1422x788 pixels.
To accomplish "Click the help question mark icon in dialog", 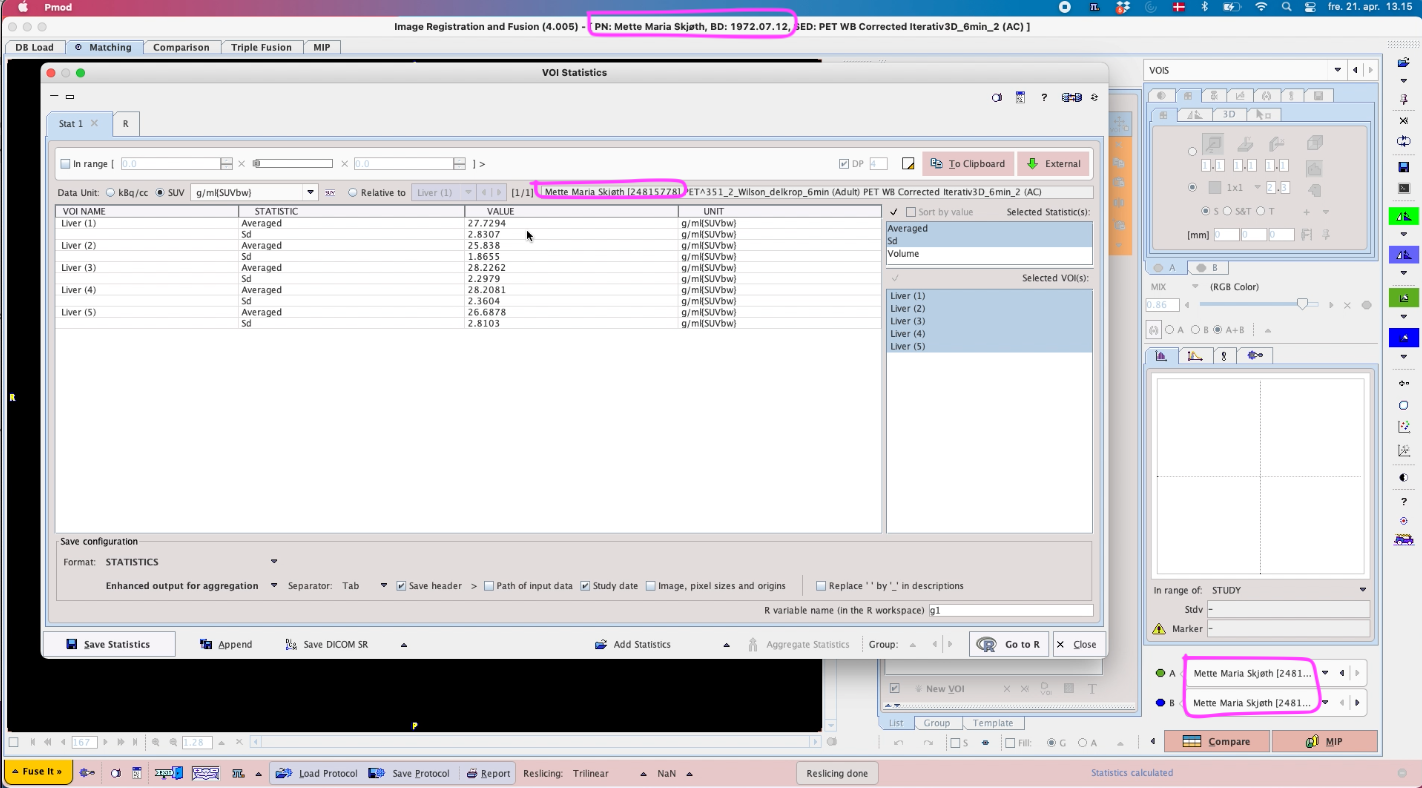I will tap(1044, 97).
